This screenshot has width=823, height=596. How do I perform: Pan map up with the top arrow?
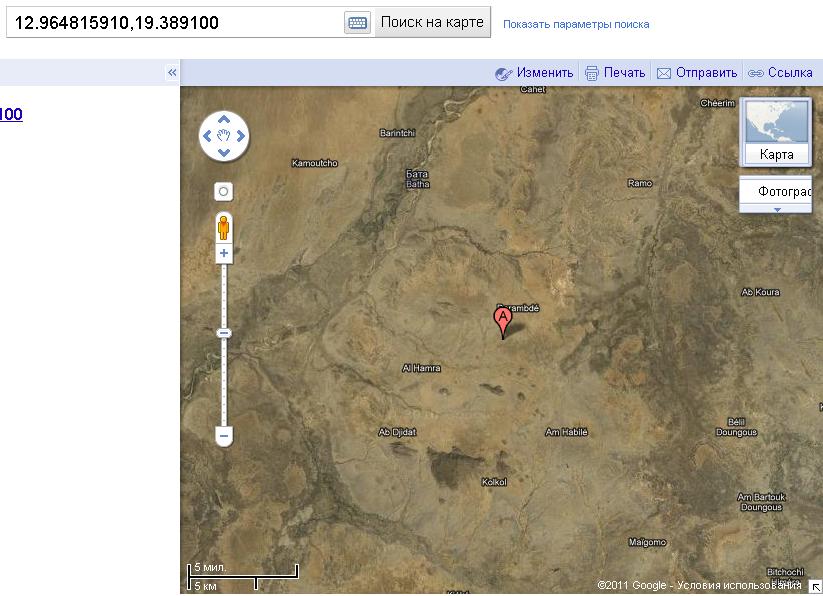224,120
